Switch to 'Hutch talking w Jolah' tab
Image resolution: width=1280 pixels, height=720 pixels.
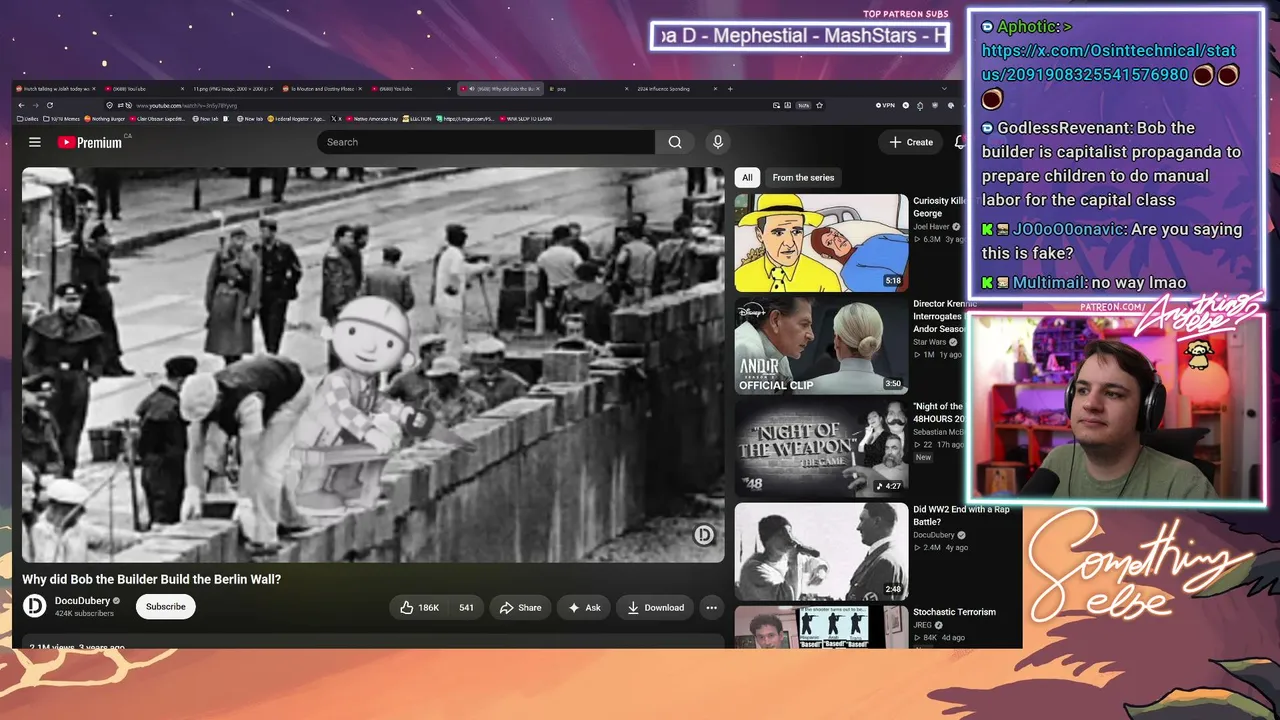pos(54,89)
